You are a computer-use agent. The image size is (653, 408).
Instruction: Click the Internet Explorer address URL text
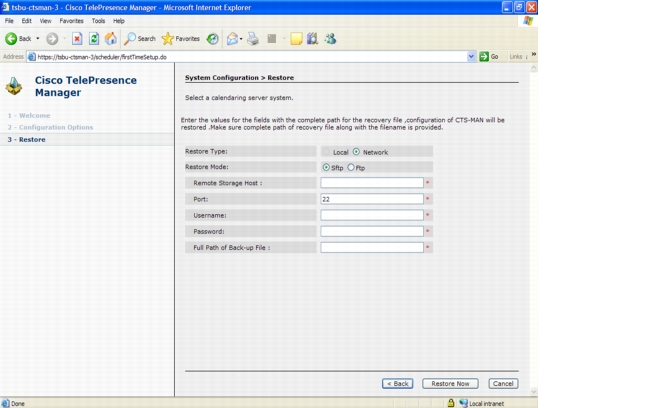(102, 57)
